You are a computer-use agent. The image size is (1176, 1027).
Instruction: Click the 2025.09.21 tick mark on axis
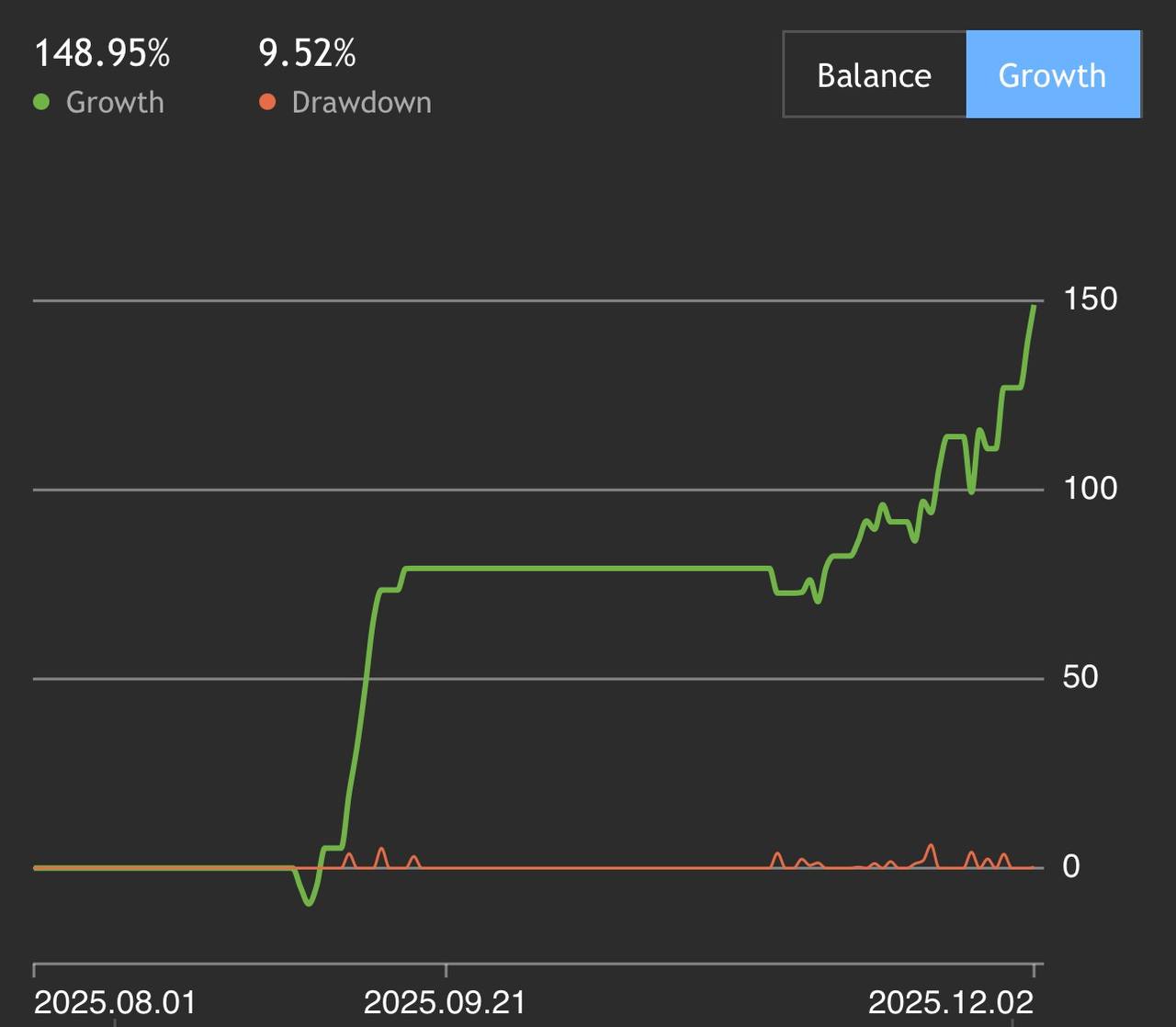point(447,970)
